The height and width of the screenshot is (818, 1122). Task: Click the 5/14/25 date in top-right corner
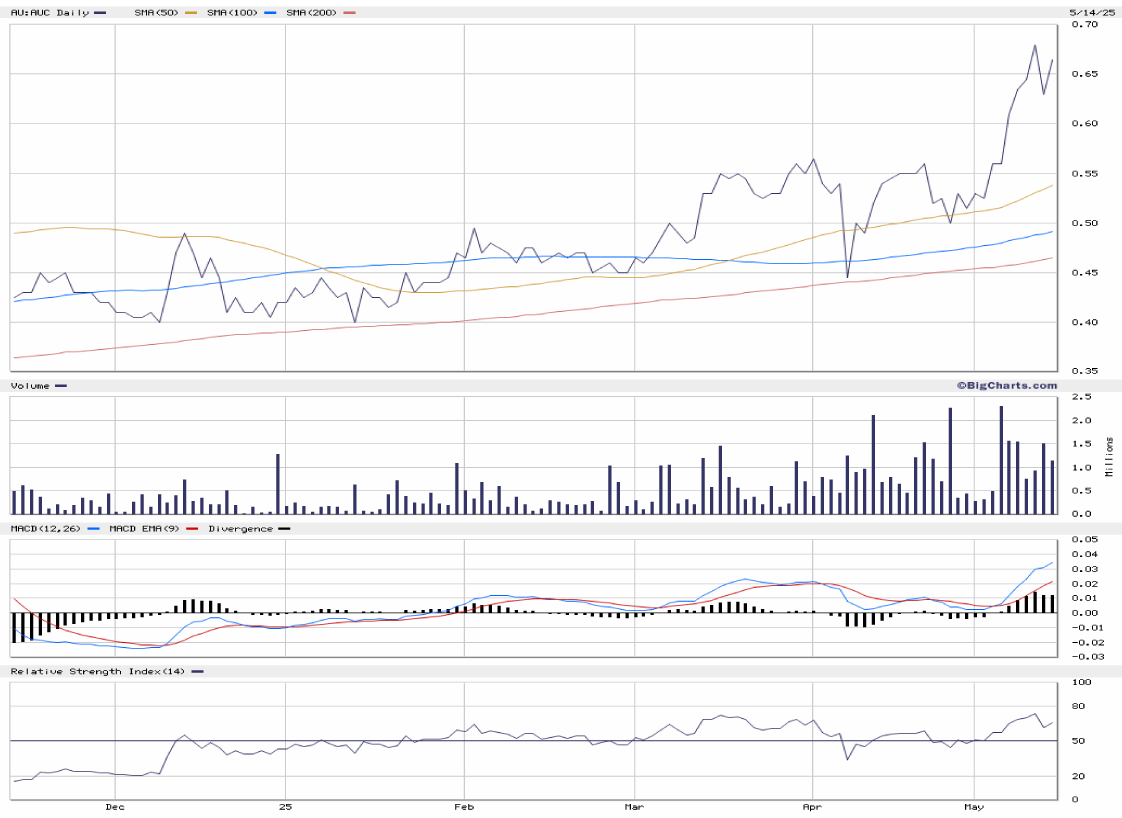coord(1090,13)
